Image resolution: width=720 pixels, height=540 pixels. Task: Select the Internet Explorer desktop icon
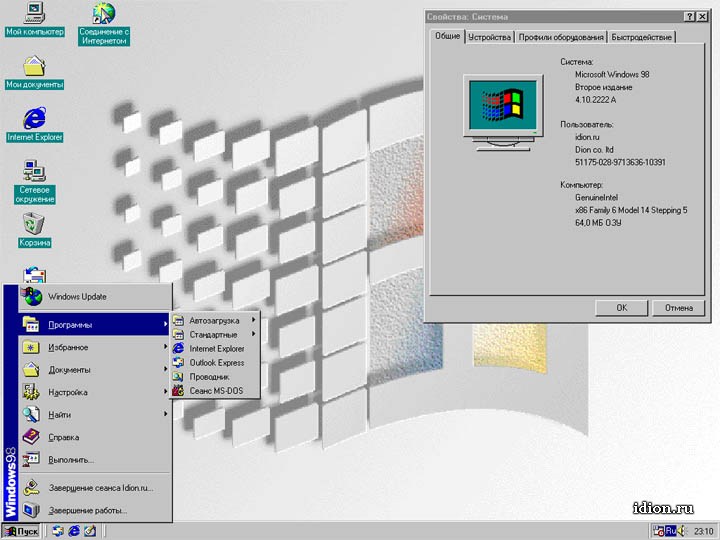pyautogui.click(x=34, y=124)
